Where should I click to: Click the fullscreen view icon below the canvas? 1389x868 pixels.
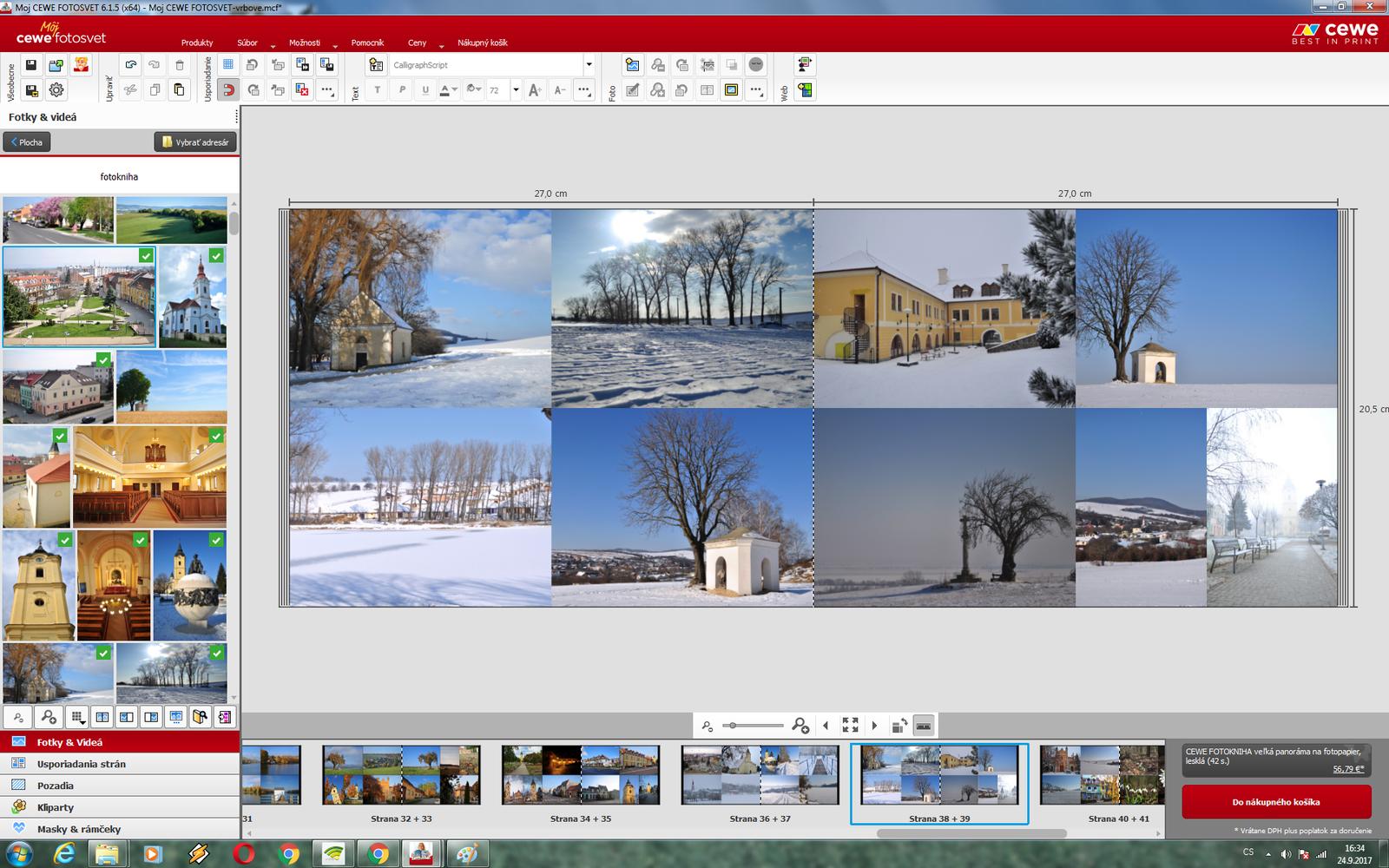850,726
